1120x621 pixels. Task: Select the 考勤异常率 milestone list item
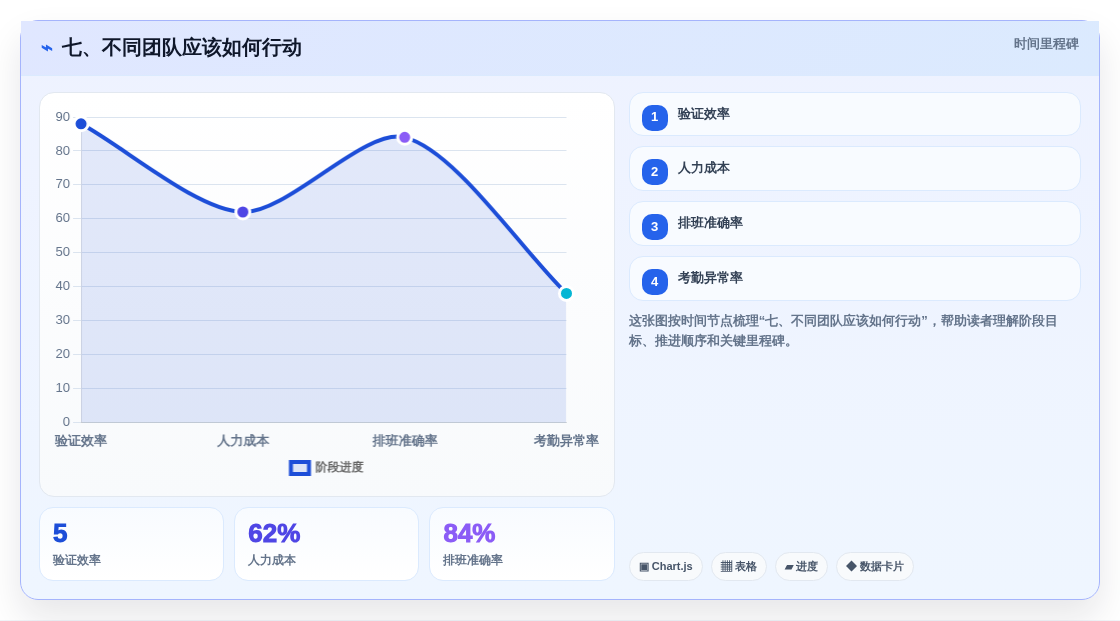pos(854,279)
